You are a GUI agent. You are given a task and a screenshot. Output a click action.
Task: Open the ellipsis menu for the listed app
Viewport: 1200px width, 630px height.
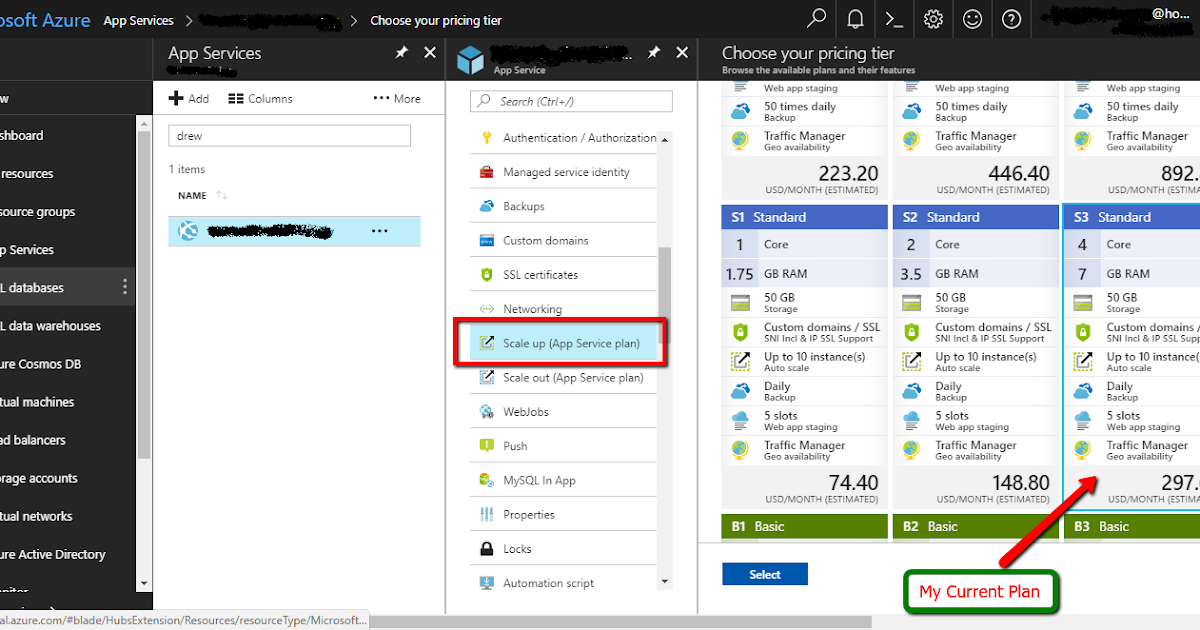point(380,231)
